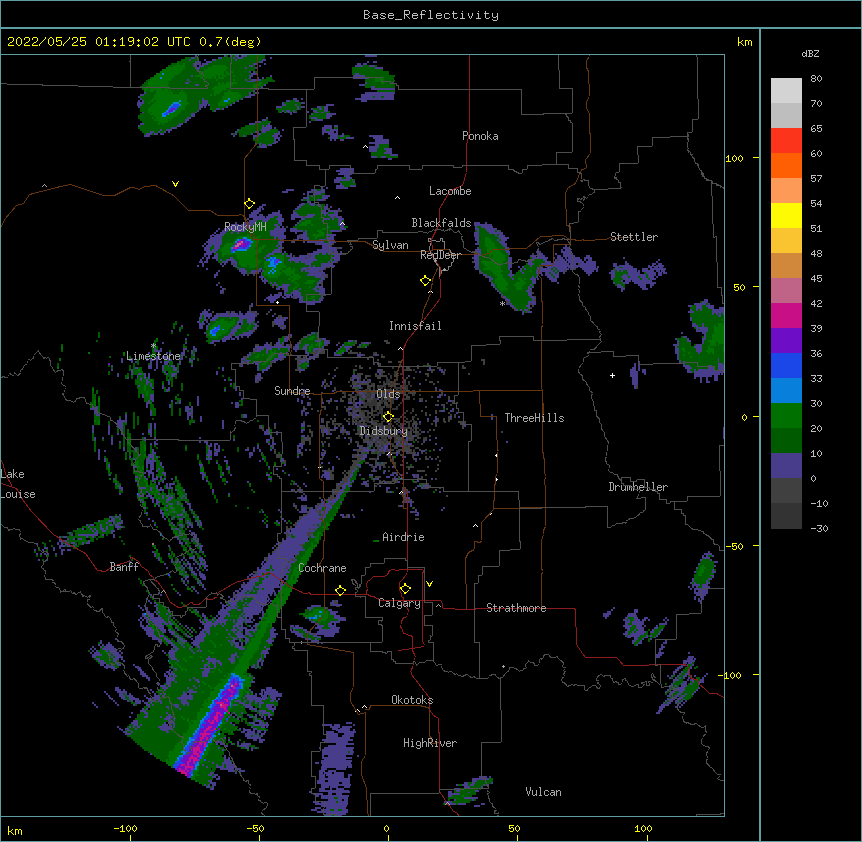Click the magenta high-reflectivity spike near the southwest edge
Screen dimensions: 862x842
point(209,728)
